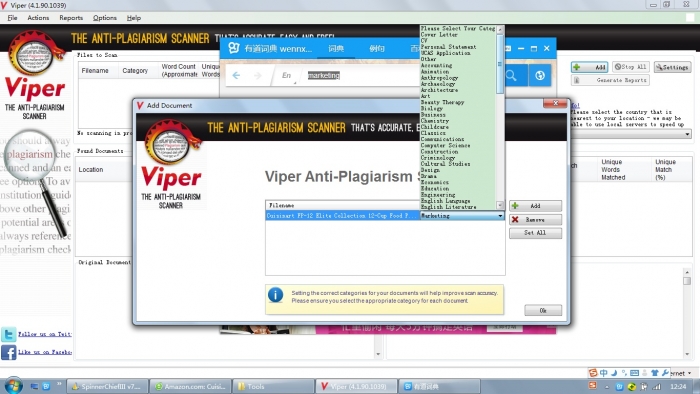Click the Settings button in main window

point(672,67)
